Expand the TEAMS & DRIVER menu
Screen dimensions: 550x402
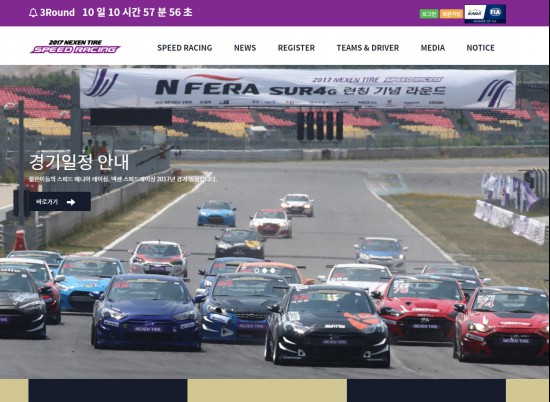[368, 48]
